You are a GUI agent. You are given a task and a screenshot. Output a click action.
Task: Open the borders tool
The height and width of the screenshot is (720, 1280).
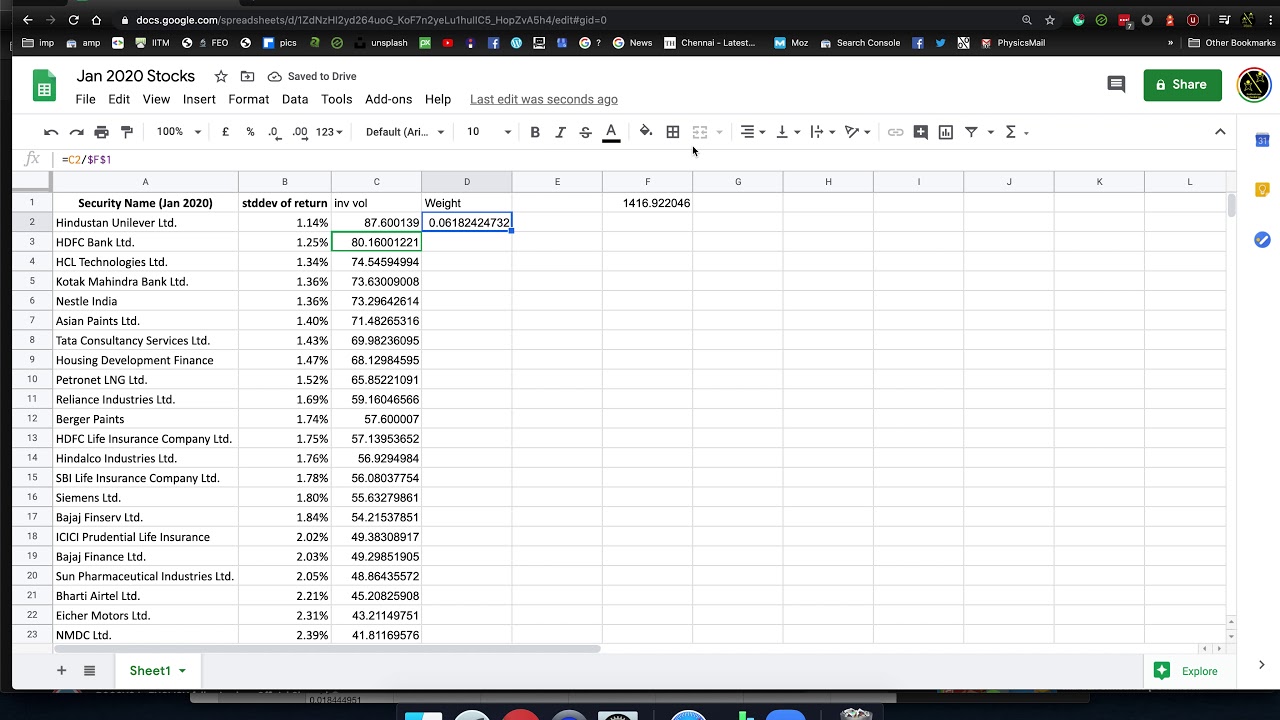673,132
